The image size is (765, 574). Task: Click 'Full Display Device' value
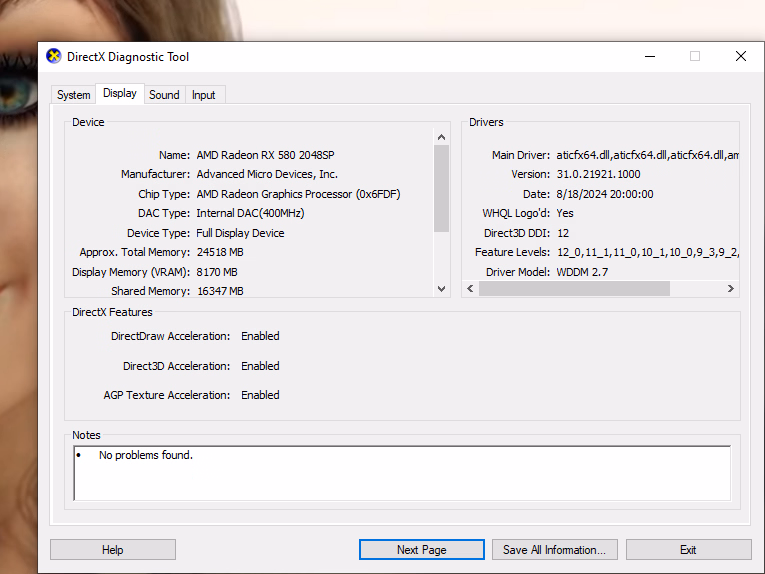pyautogui.click(x=240, y=233)
